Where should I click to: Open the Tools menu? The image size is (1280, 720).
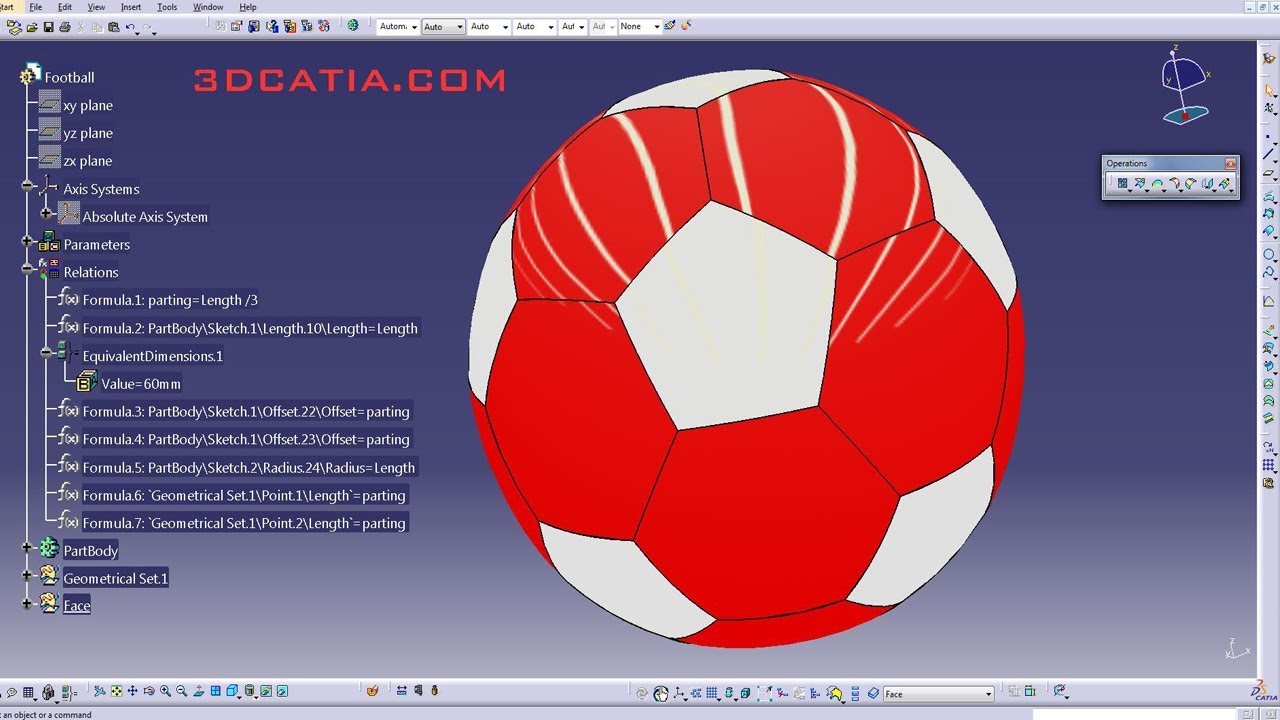coord(167,7)
